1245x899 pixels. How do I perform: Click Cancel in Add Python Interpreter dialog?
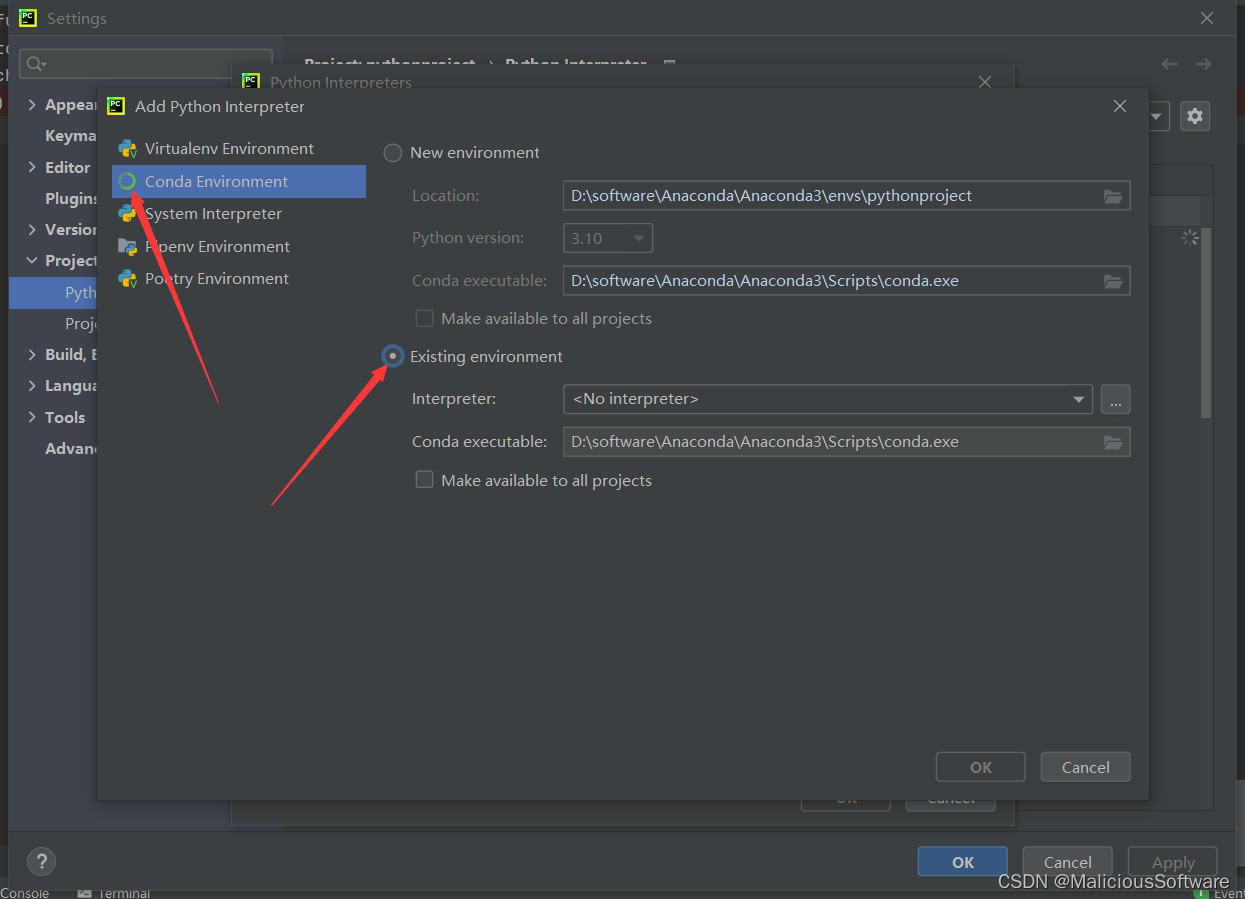[x=1086, y=767]
